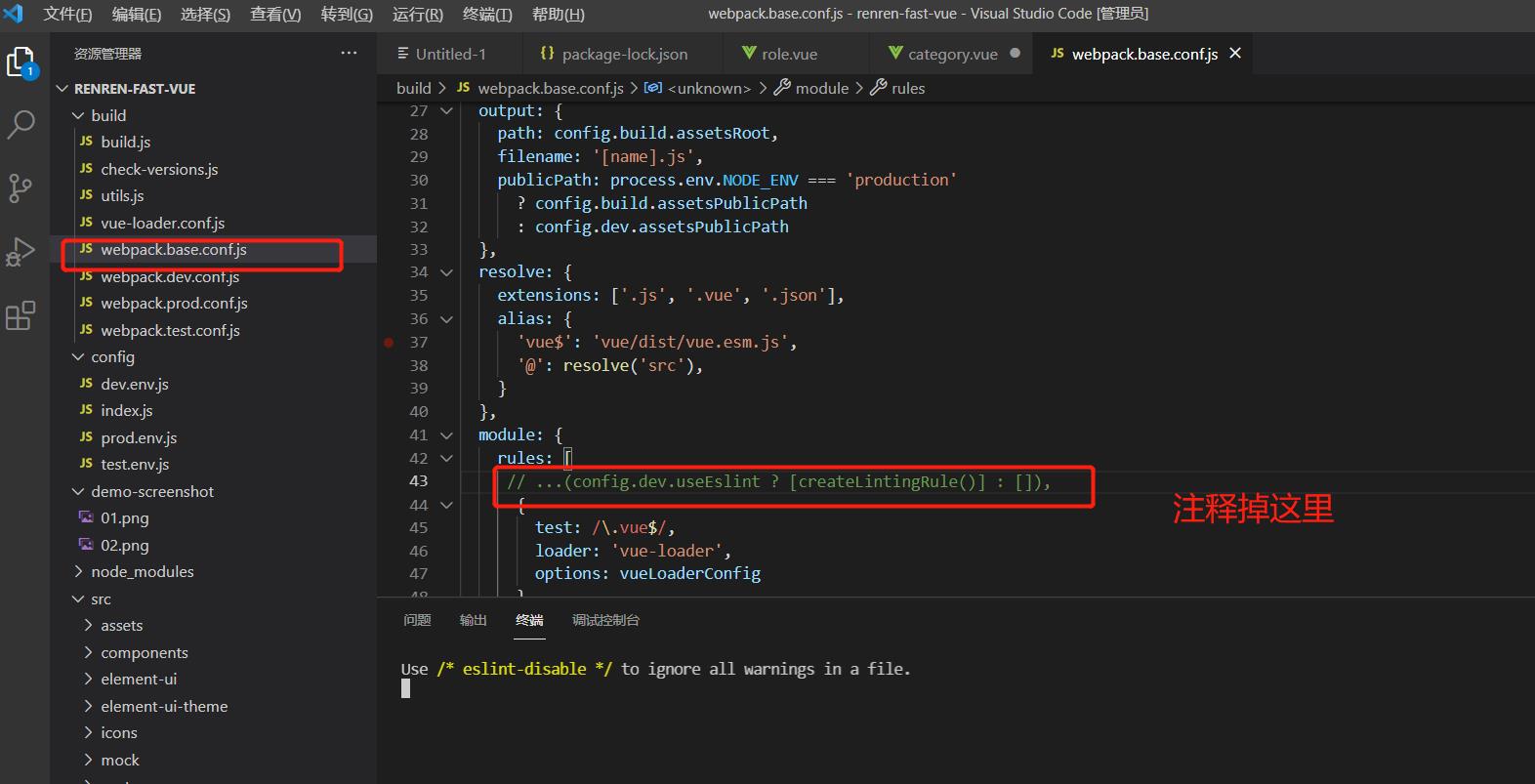Collapse the RENREN-FAST-VUE root folder

(62, 89)
